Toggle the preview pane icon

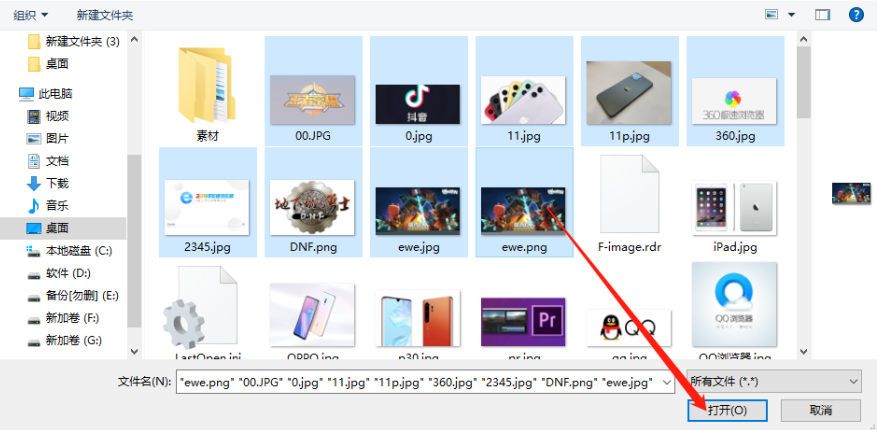pos(823,15)
